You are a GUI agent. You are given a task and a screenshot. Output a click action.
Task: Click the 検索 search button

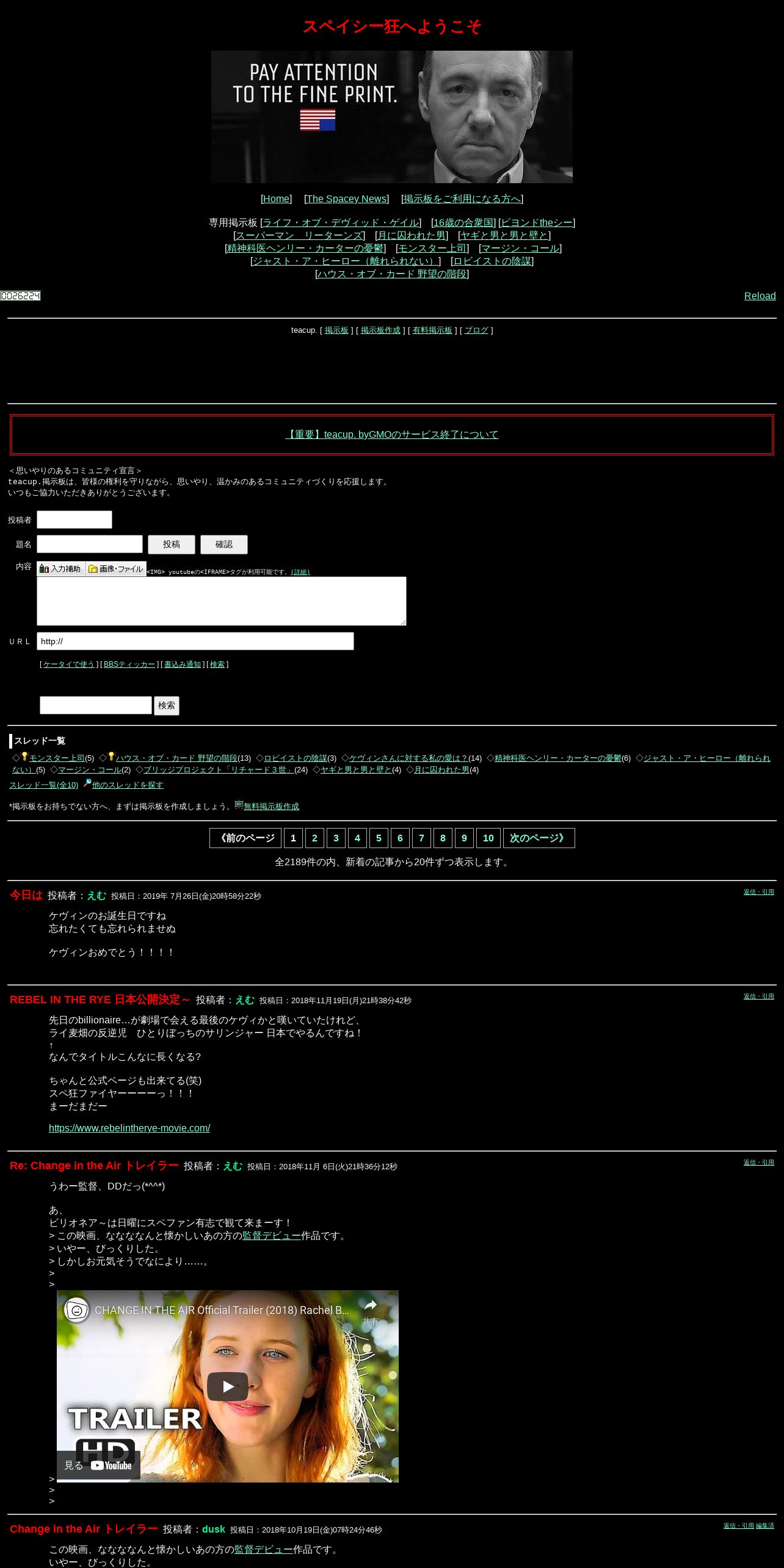click(167, 706)
